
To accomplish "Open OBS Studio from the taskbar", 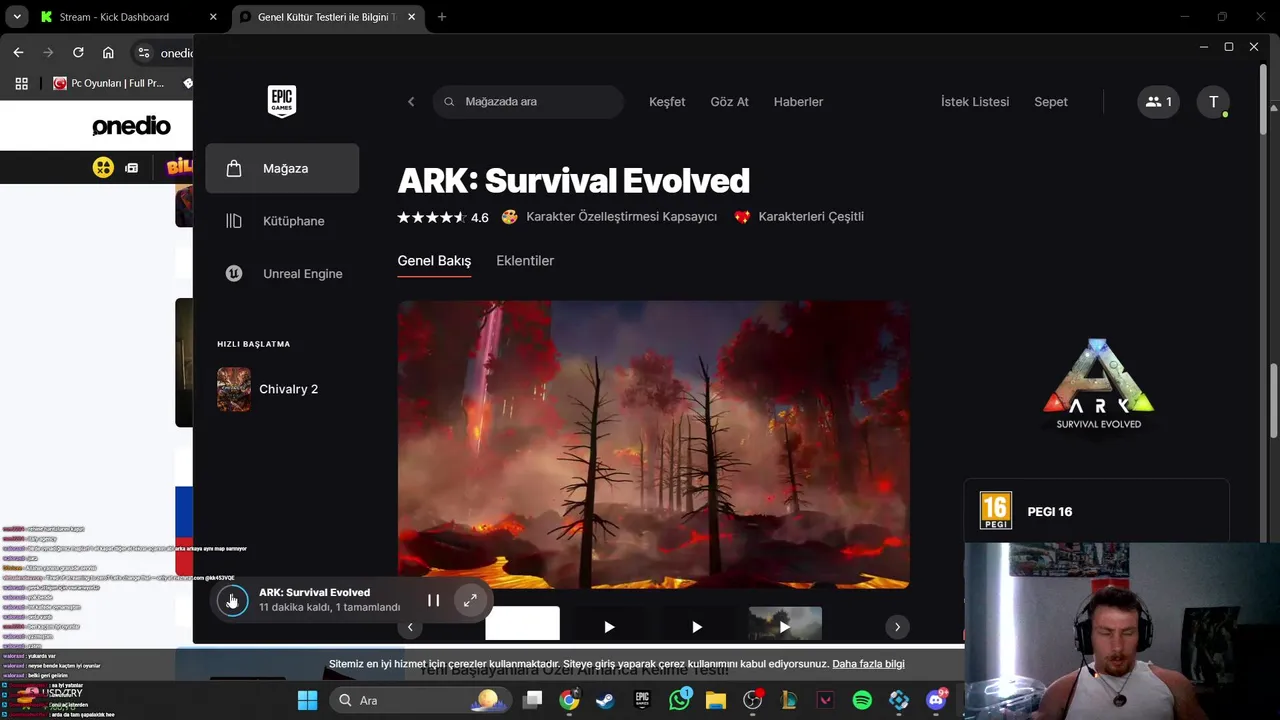I will click(752, 700).
